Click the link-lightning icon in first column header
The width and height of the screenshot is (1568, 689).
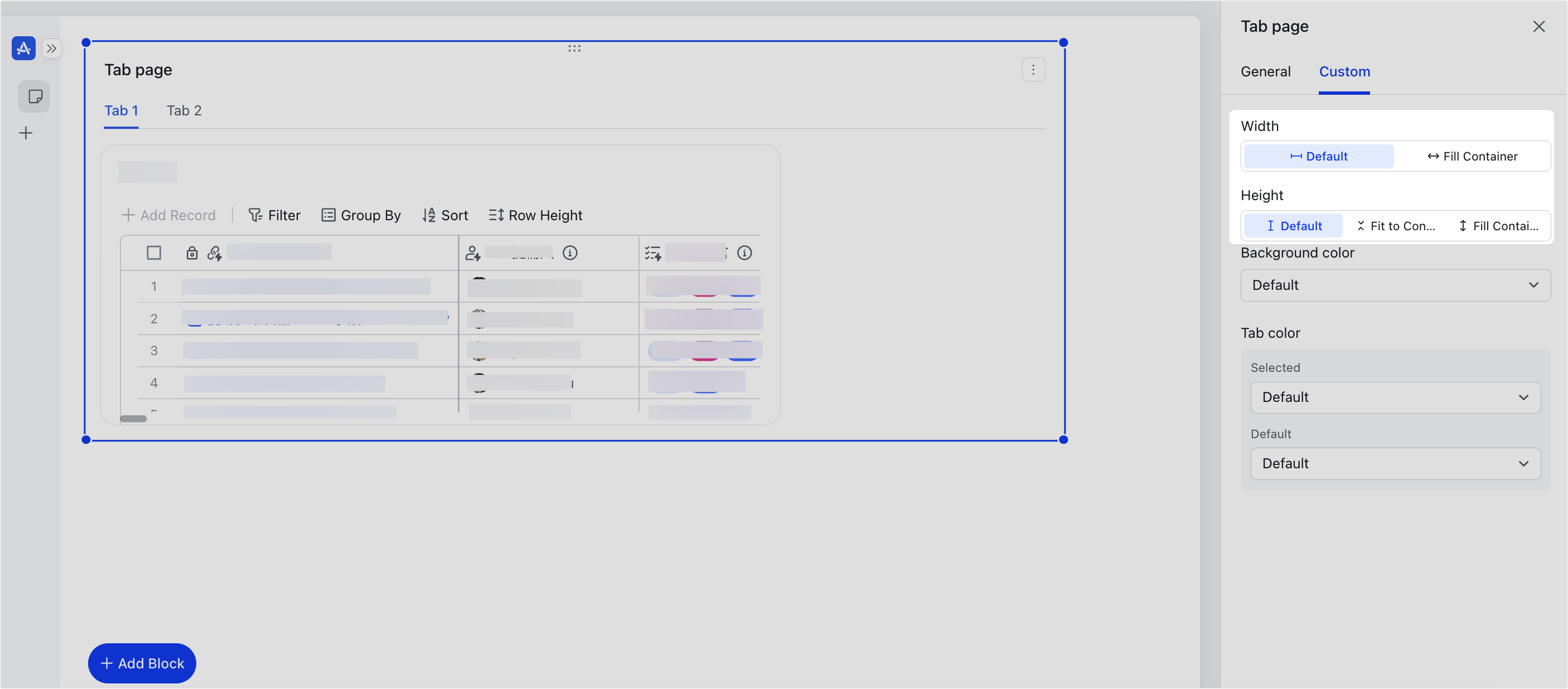pyautogui.click(x=214, y=253)
